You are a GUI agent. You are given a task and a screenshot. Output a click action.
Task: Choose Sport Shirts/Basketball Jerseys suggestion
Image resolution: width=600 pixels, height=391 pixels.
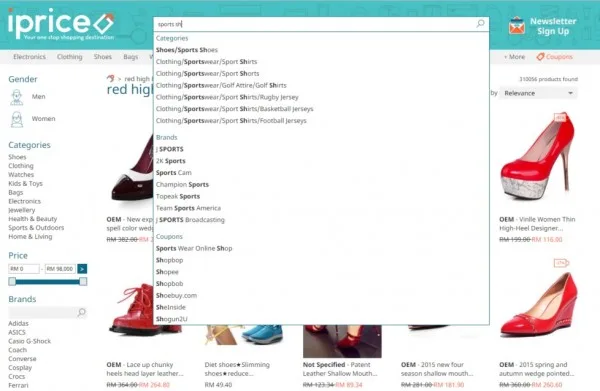pos(235,109)
